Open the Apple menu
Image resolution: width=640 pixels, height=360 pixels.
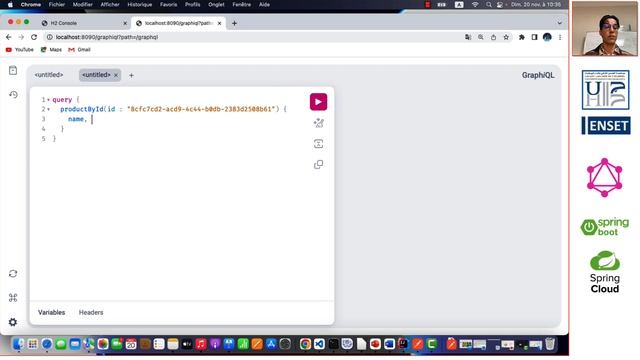point(10,4)
